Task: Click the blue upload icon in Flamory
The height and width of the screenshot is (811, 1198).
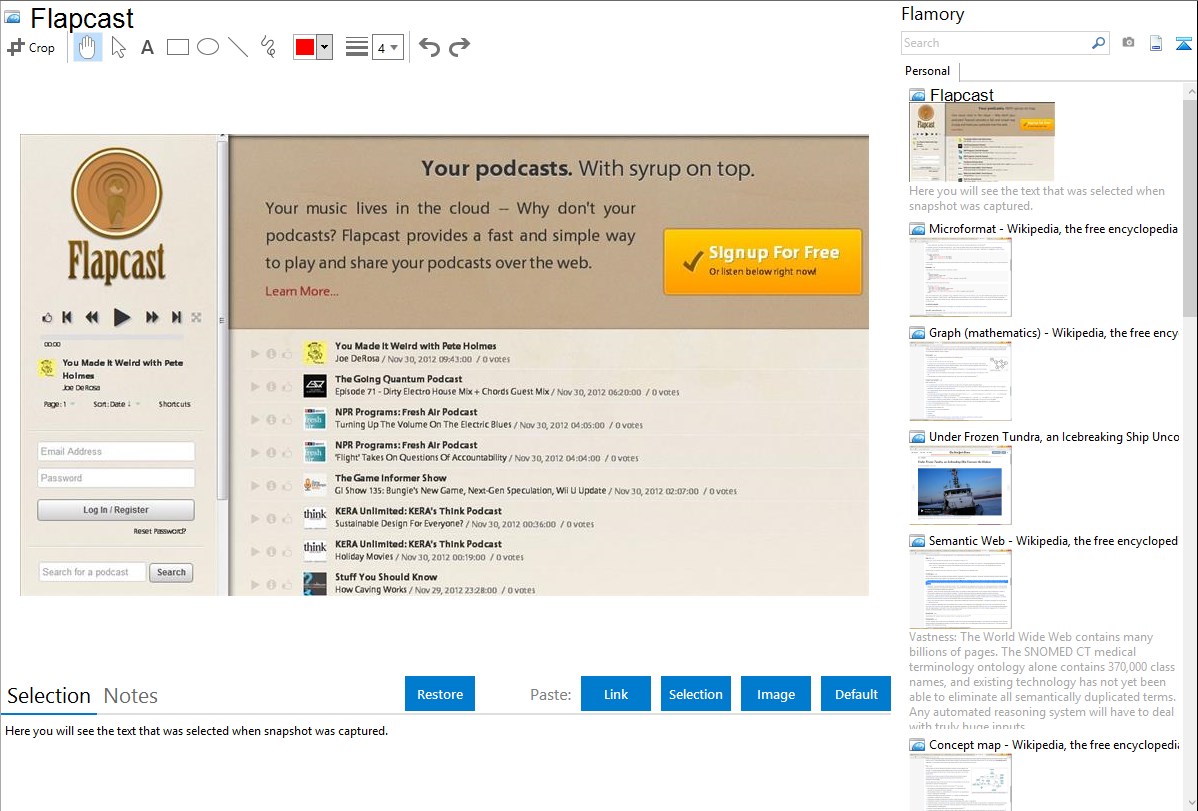Action: pyautogui.click(x=1183, y=44)
